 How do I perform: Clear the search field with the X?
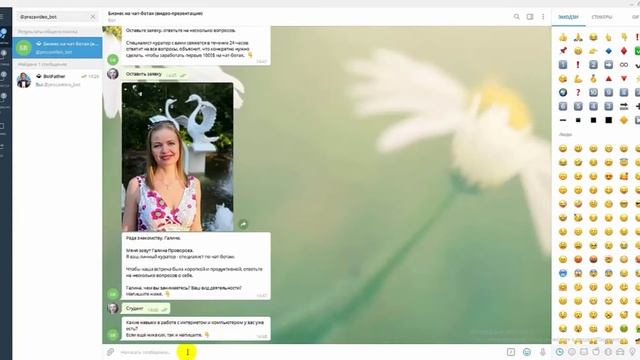click(93, 17)
